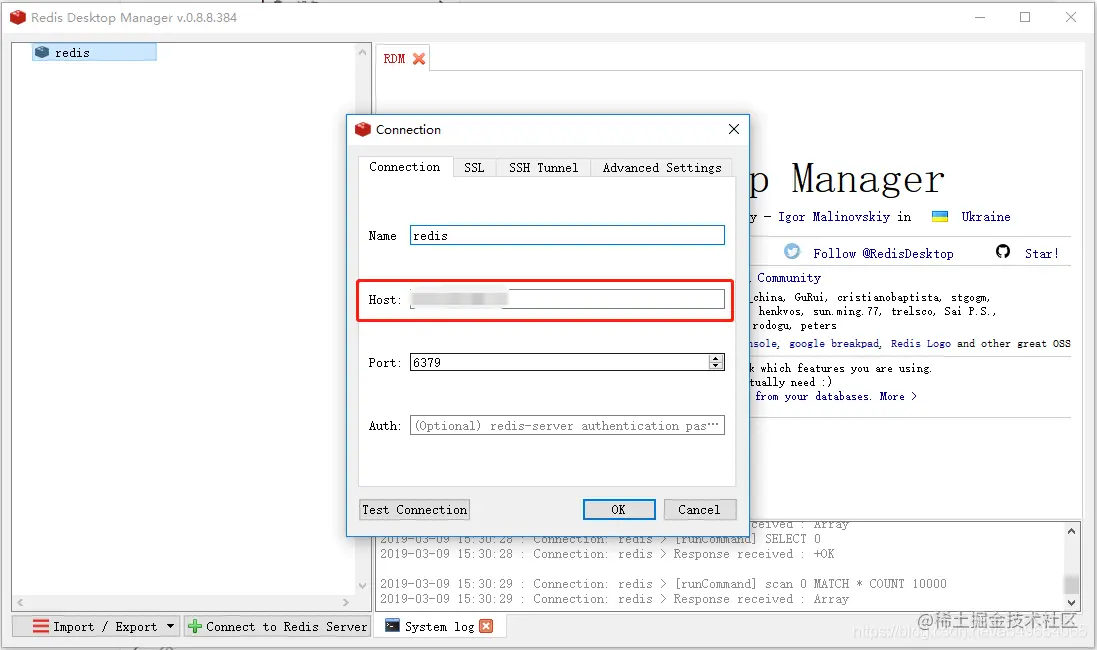Click the log line 'Response received : +OK'
Screen dimensions: 1097x650
[607, 553]
